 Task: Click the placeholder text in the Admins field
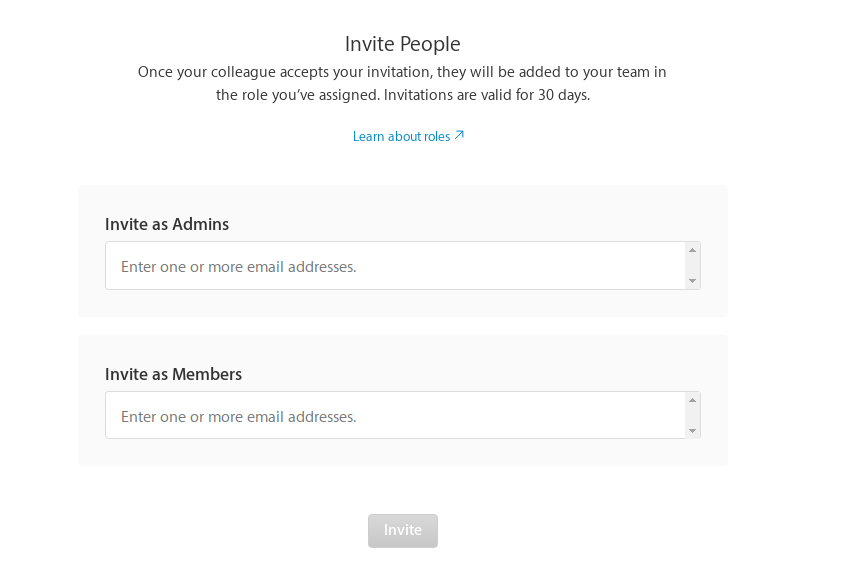(x=238, y=267)
